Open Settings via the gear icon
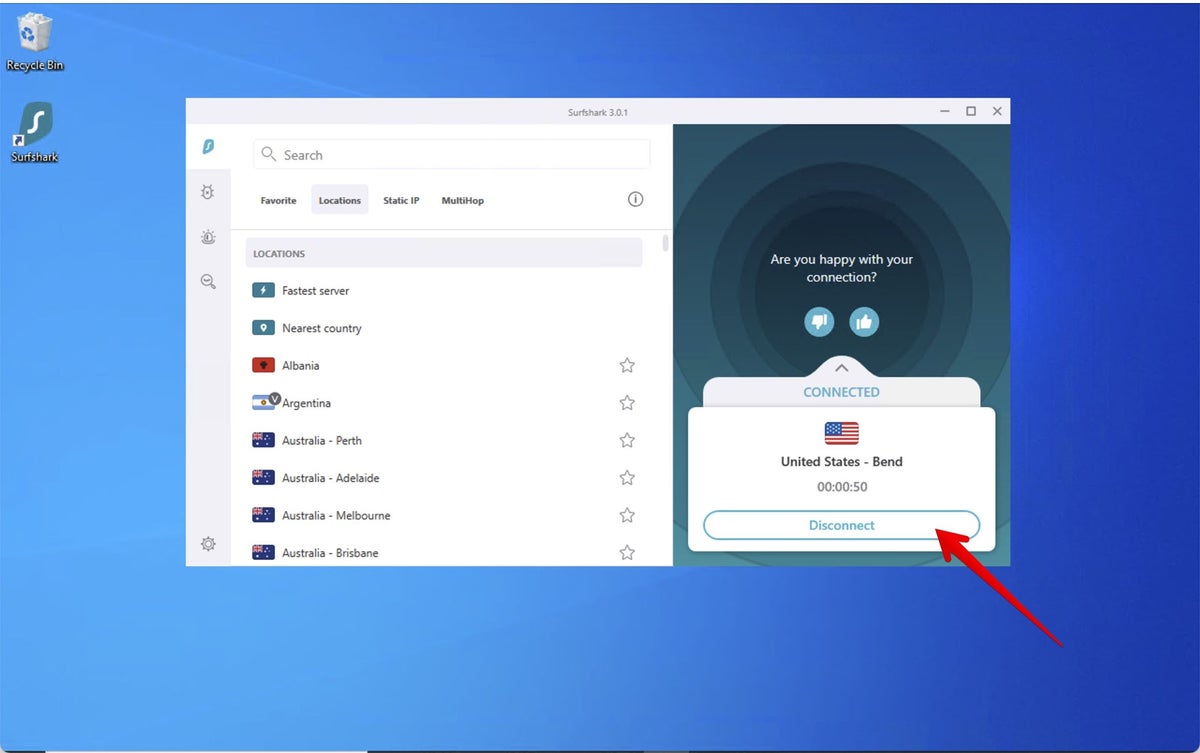 208,544
